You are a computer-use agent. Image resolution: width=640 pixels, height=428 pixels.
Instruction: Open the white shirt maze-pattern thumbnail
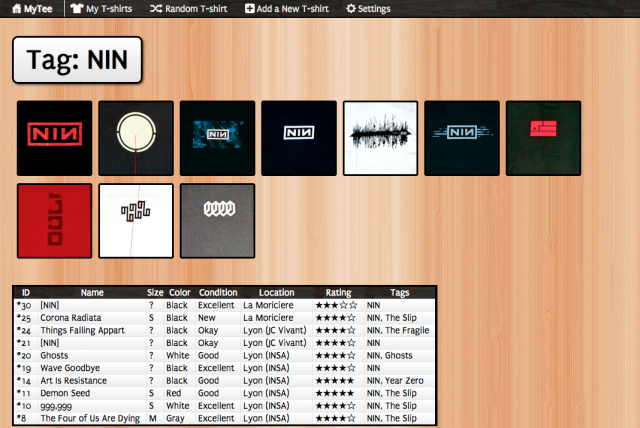click(136, 221)
